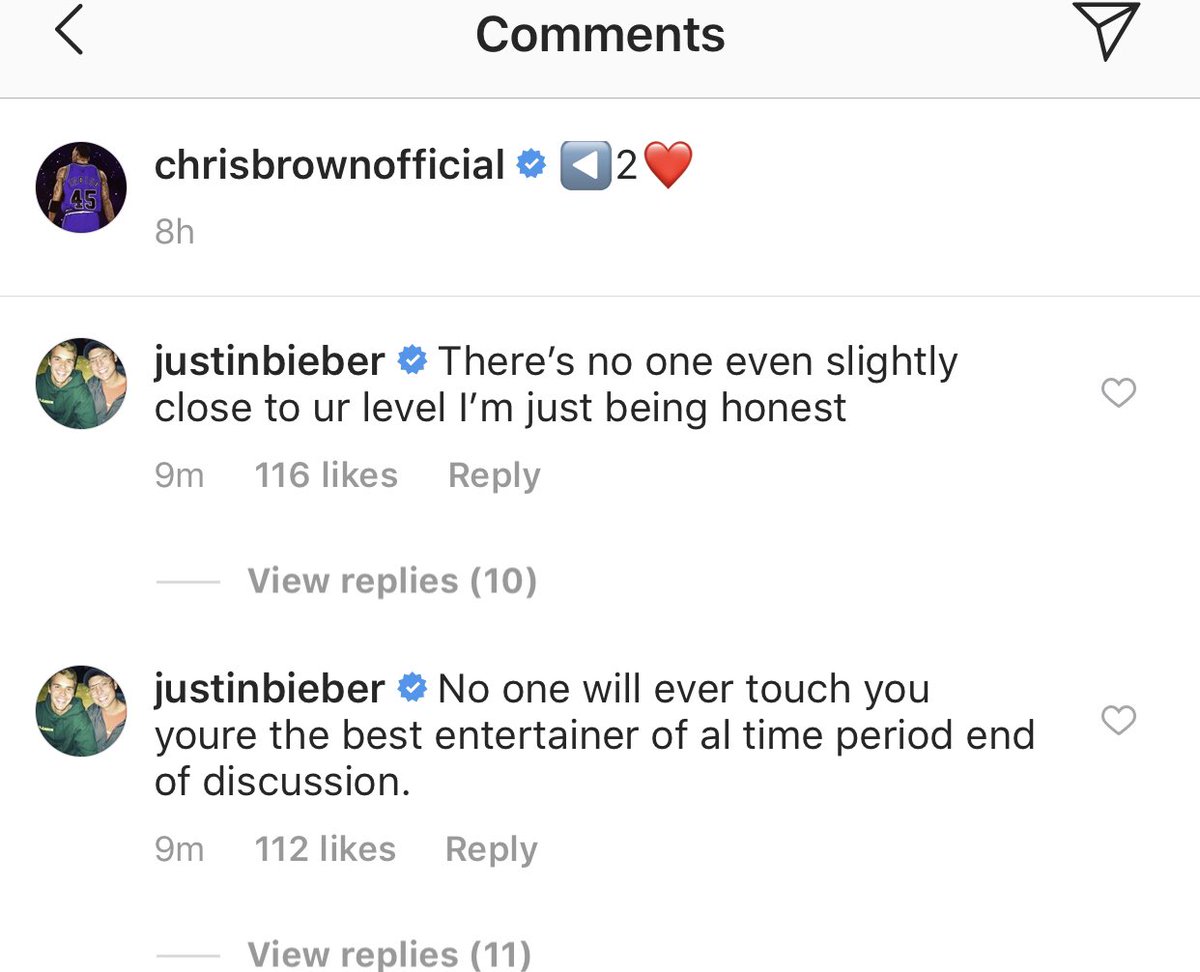Expand View replies (11)
Screen dimensions: 1200x972
pos(389,953)
